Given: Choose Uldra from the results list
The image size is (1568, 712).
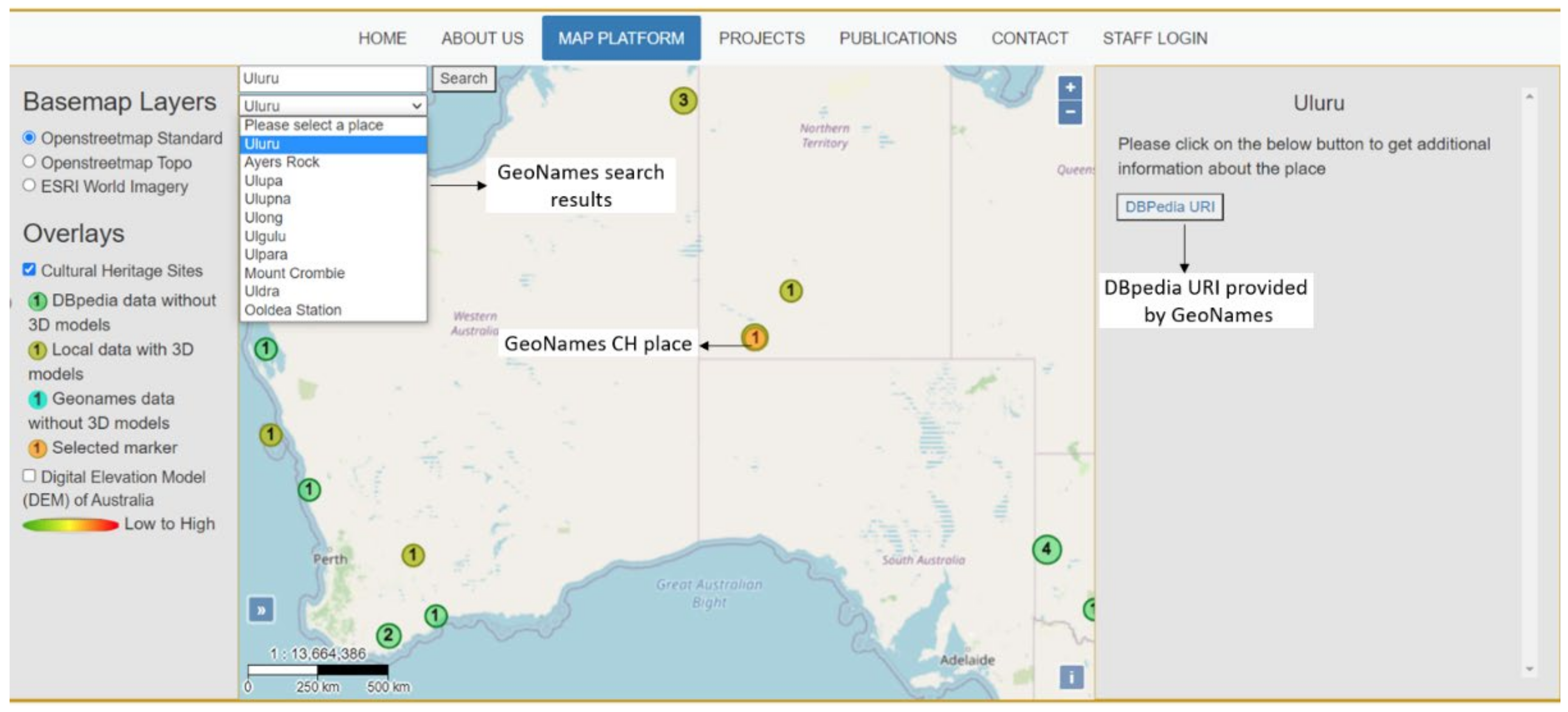Looking at the screenshot, I should 333,291.
